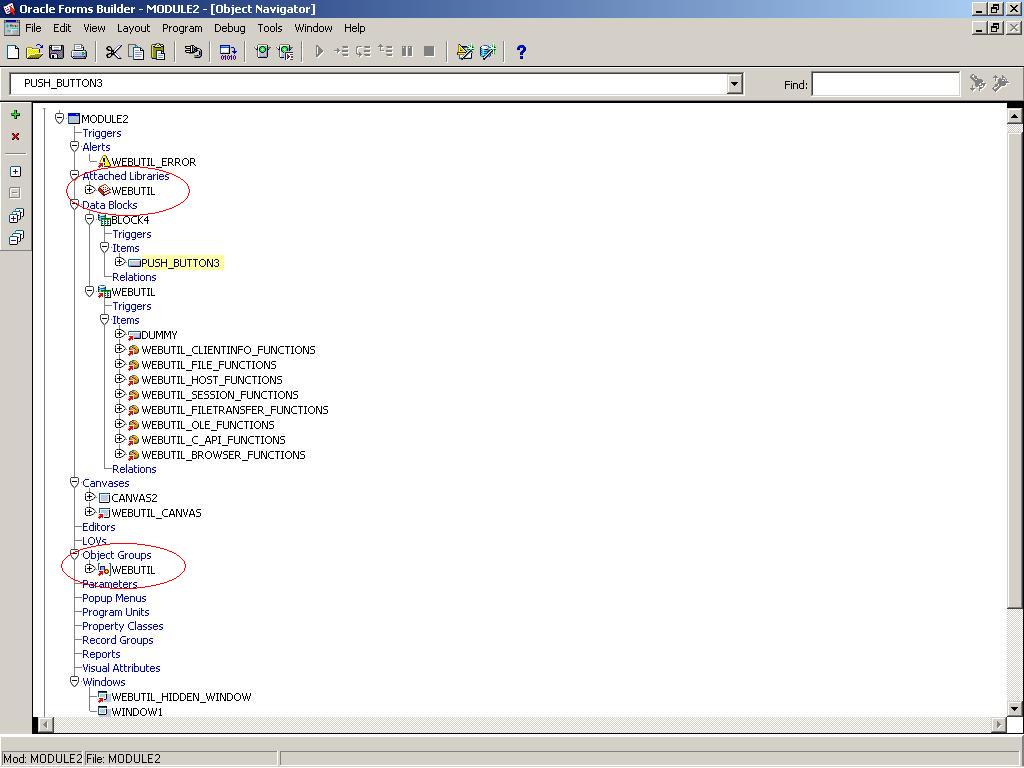Open the Tools menu
The image size is (1024, 768).
270,28
